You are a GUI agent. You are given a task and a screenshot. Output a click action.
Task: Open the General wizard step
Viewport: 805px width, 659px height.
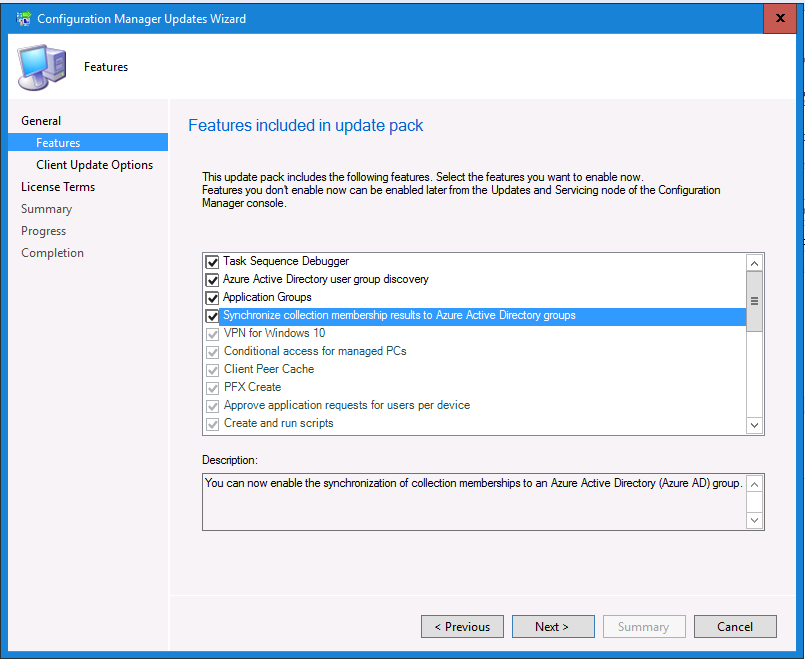[x=41, y=121]
